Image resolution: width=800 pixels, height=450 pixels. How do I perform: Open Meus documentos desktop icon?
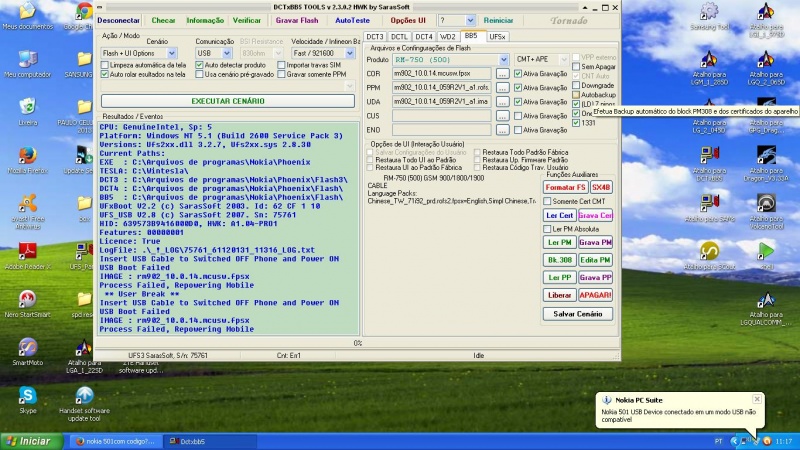tap(28, 16)
